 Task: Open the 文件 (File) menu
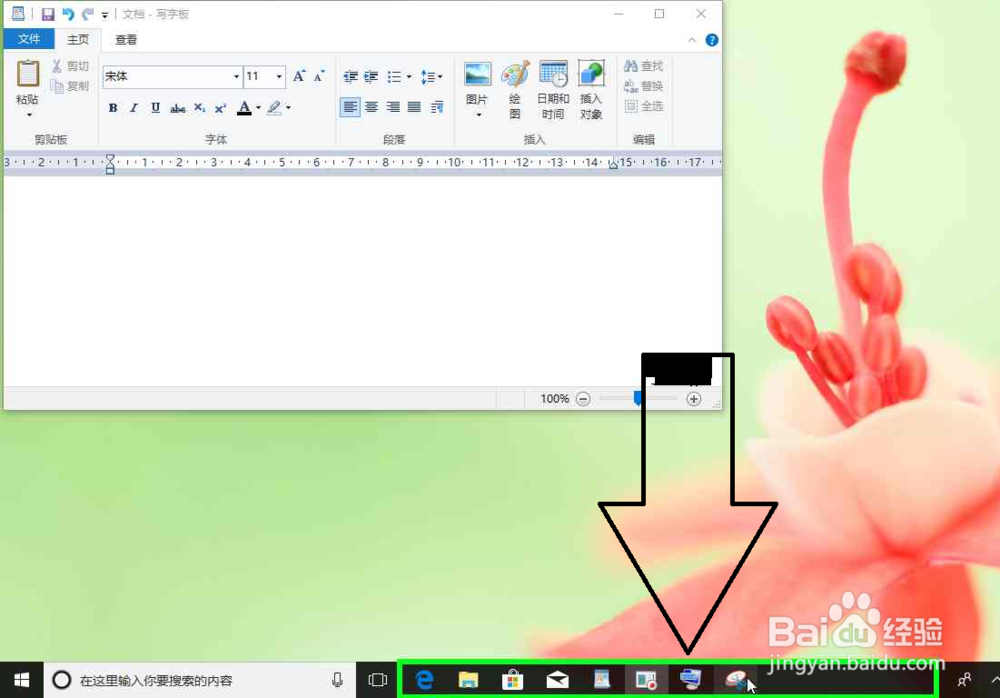pyautogui.click(x=29, y=38)
